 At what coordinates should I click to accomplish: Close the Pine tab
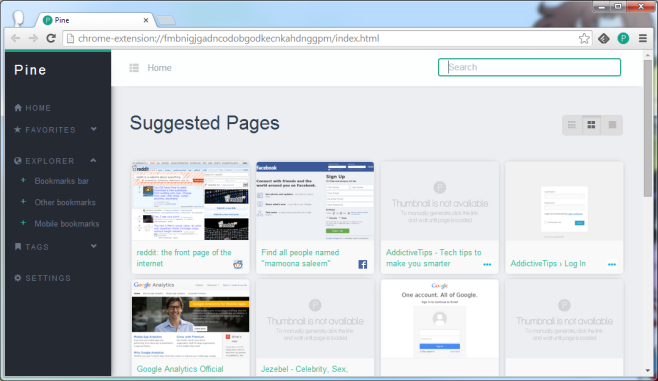(146, 20)
